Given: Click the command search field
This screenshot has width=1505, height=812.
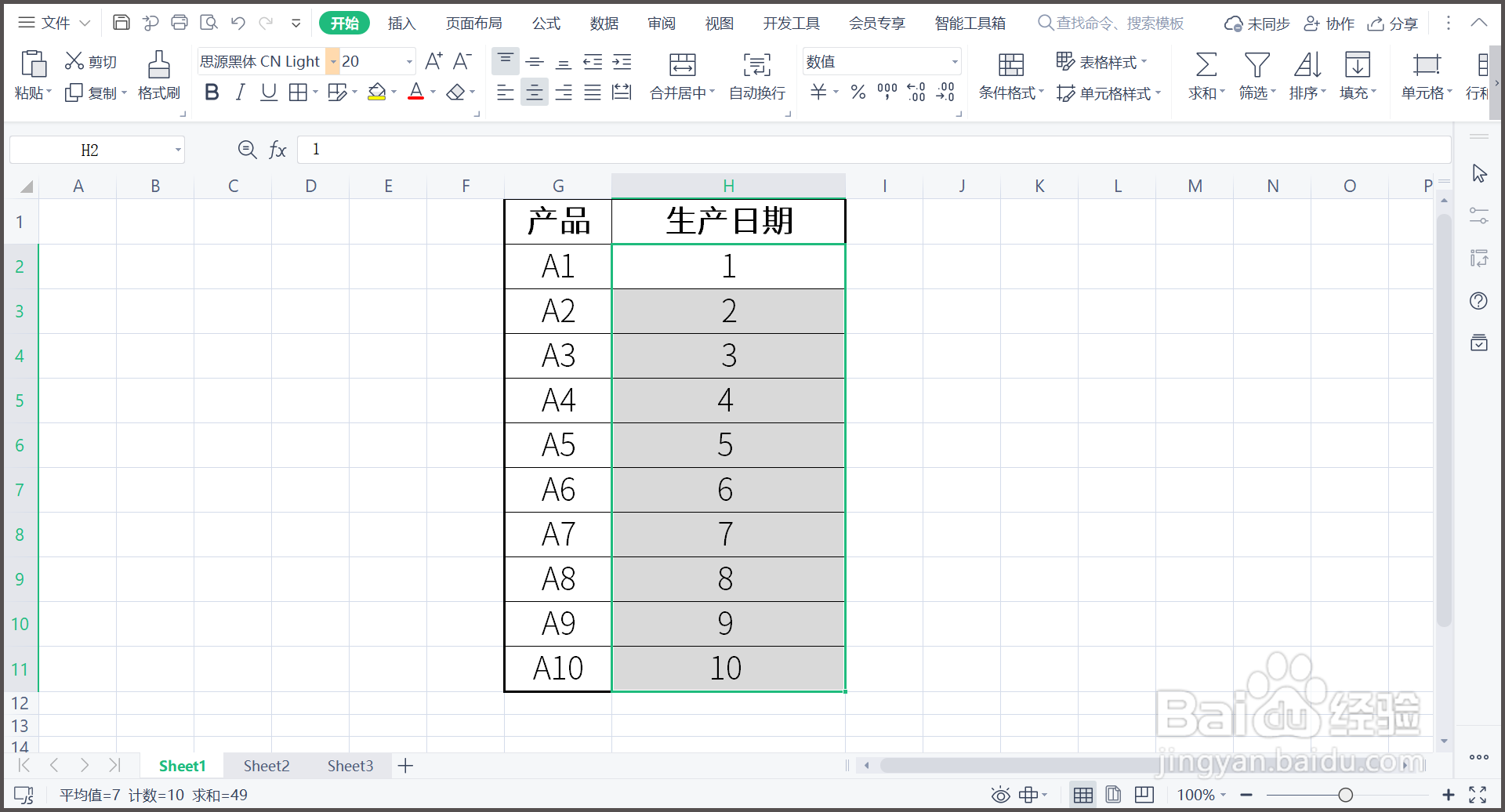Looking at the screenshot, I should (x=1111, y=24).
